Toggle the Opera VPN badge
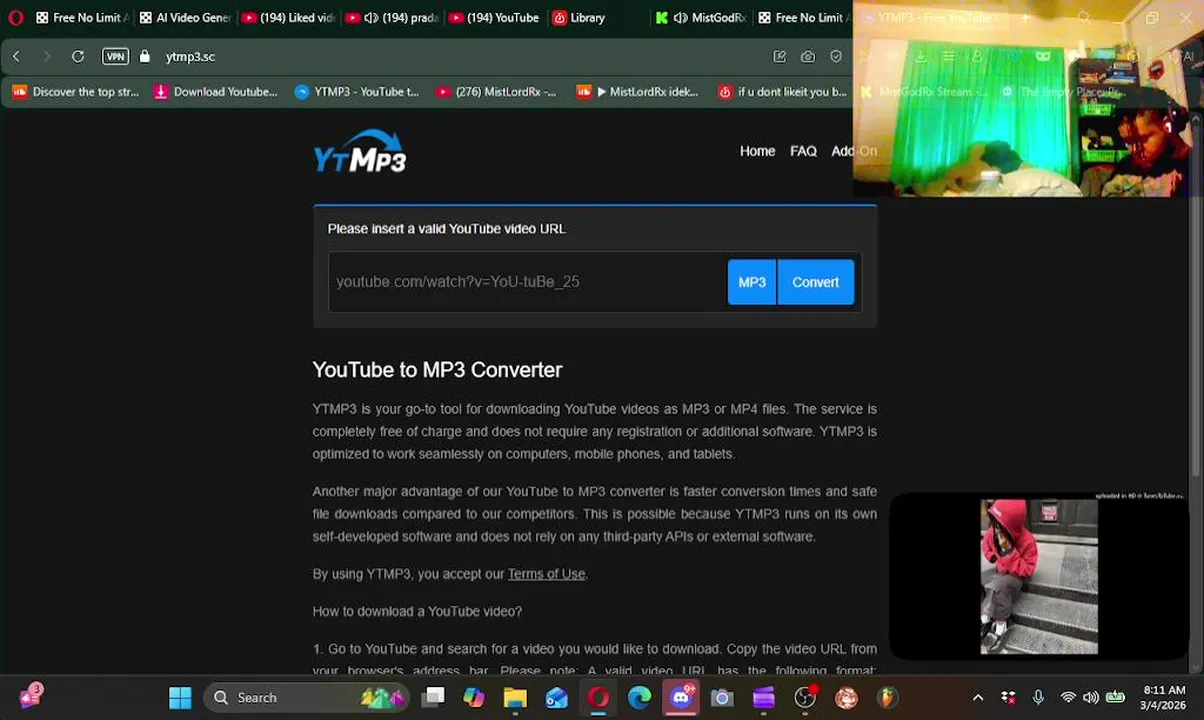 (116, 57)
